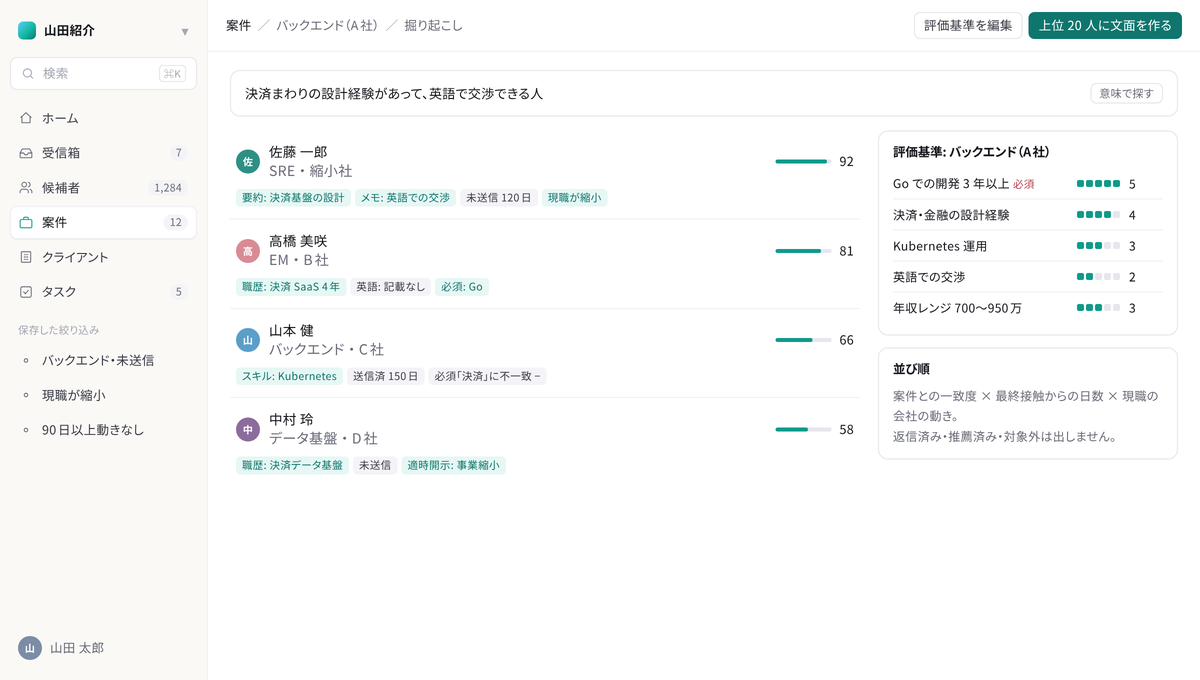The image size is (1200, 680).
Task: Click the 12 count badge on 案件
Action: point(176,222)
